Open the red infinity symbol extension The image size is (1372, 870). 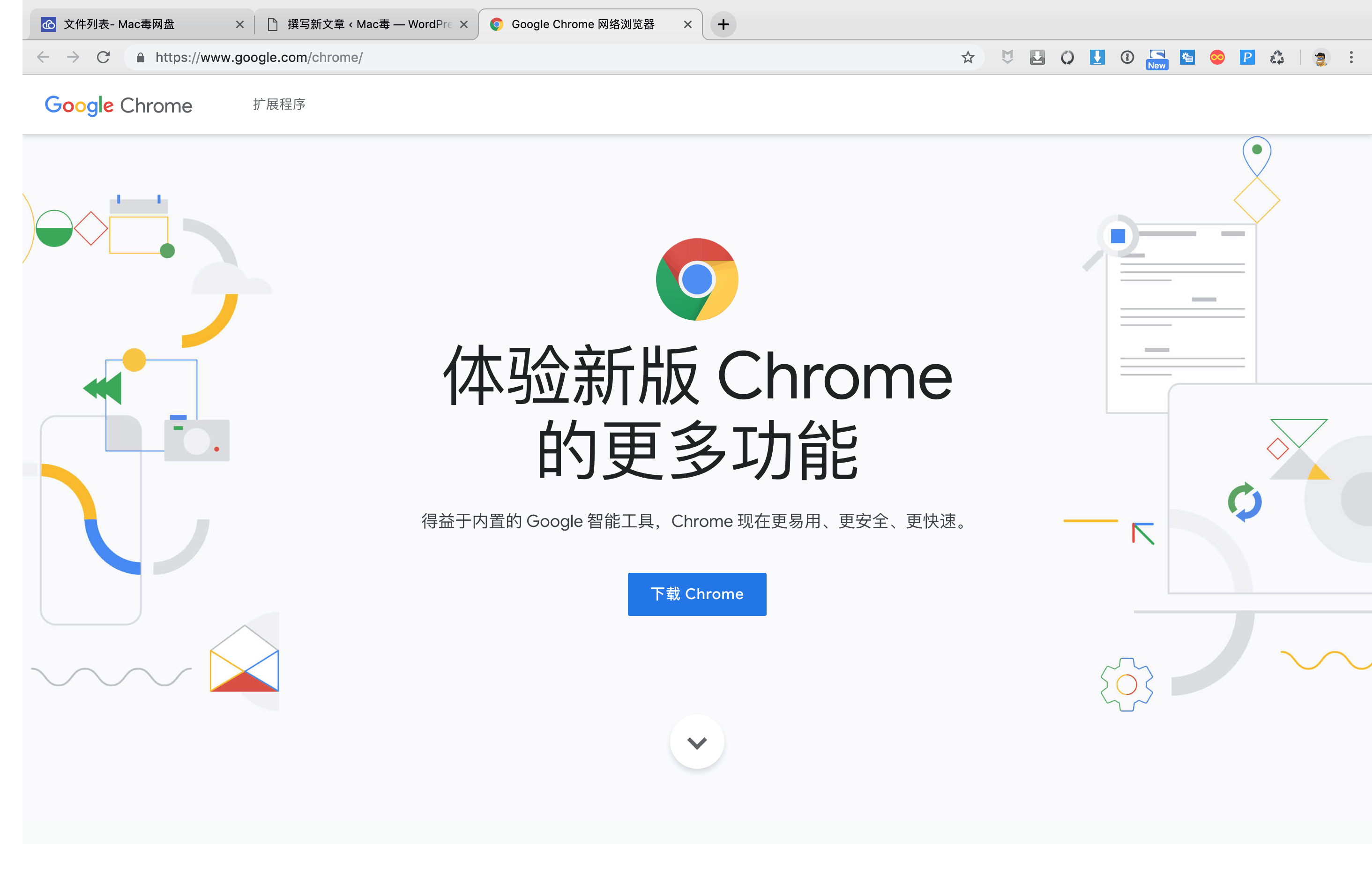1217,57
